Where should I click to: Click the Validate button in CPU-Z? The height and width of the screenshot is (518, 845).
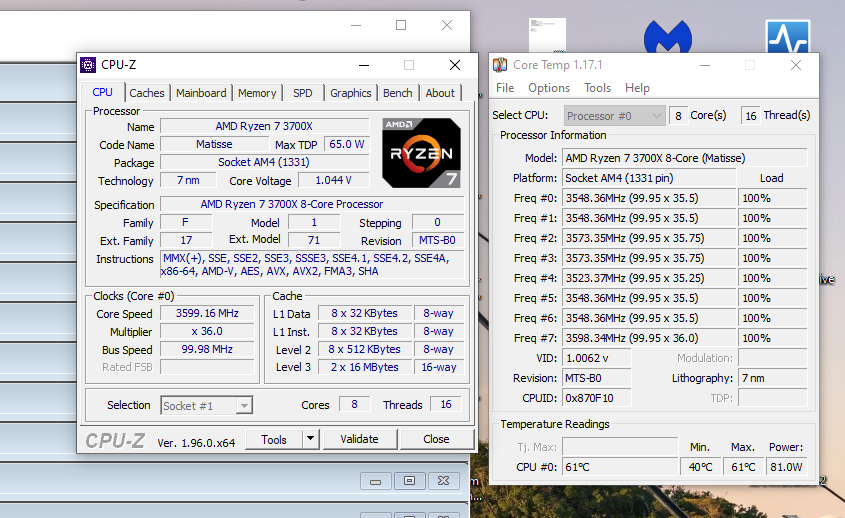359,439
